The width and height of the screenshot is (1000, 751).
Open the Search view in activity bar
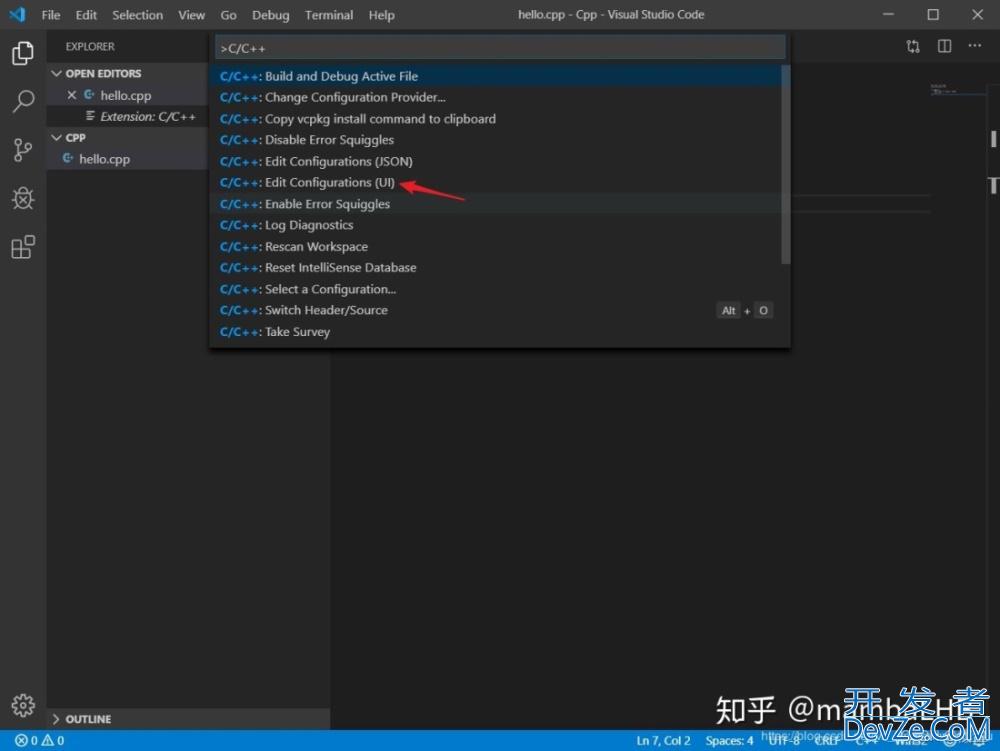tap(23, 101)
